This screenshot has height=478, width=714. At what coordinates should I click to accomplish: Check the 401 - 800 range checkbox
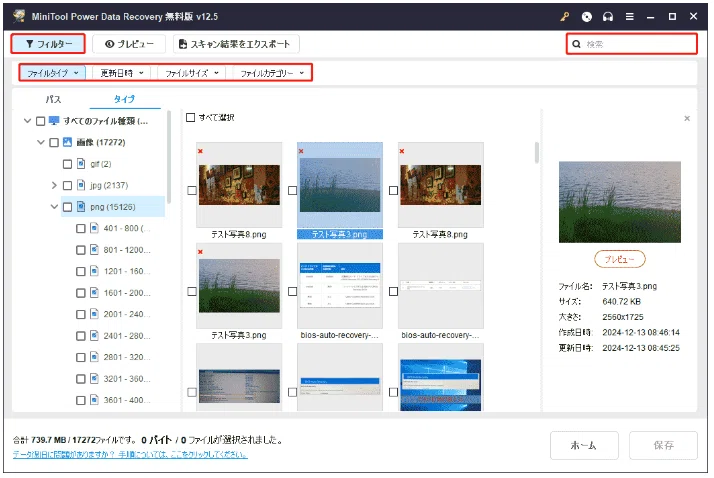[81, 229]
